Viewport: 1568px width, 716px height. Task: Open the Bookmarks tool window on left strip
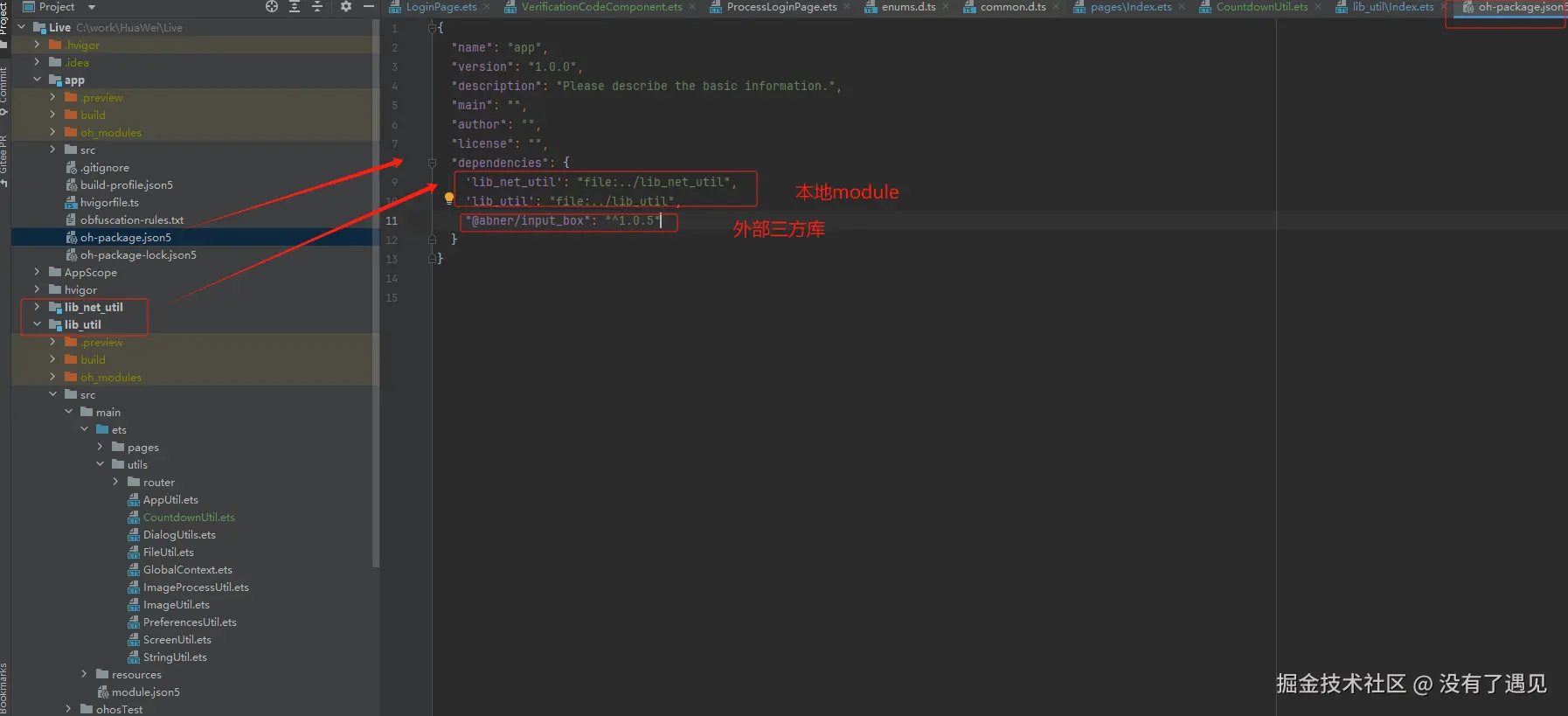(x=4, y=689)
